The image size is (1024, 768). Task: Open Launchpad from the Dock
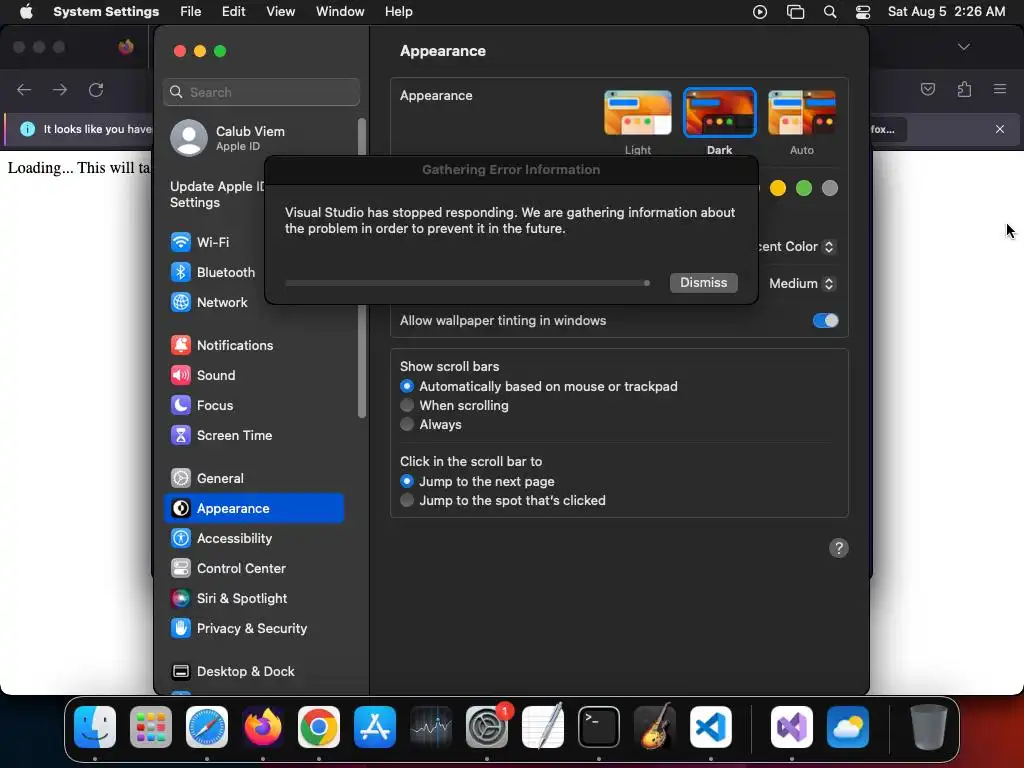pyautogui.click(x=151, y=727)
